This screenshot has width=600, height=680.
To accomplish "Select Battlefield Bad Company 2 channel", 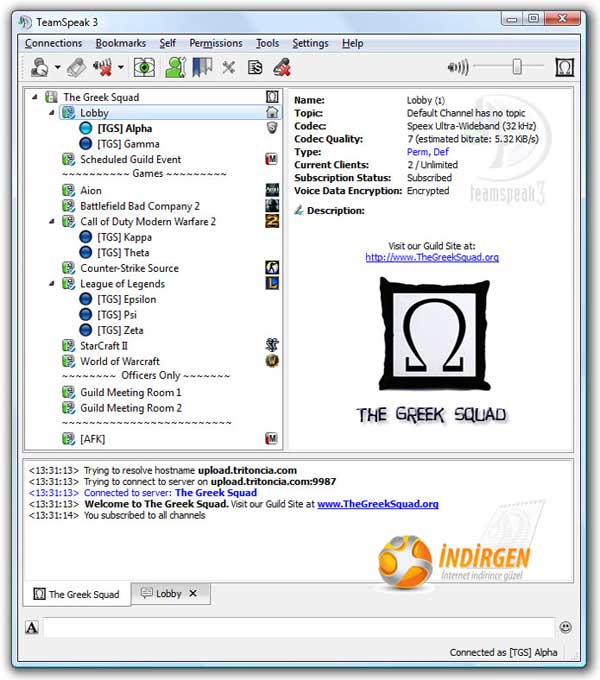I will point(140,206).
